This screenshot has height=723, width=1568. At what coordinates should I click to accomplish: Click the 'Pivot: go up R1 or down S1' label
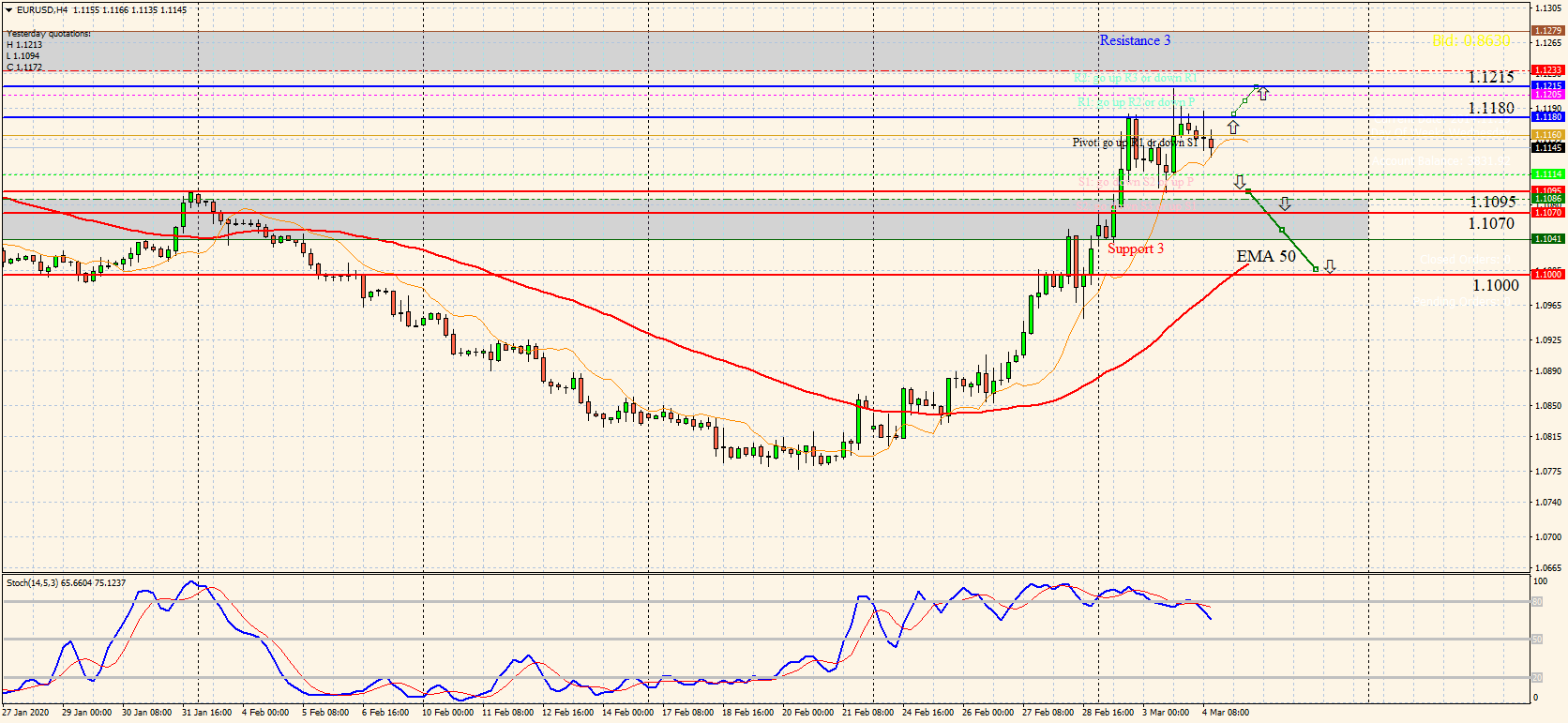[1136, 143]
